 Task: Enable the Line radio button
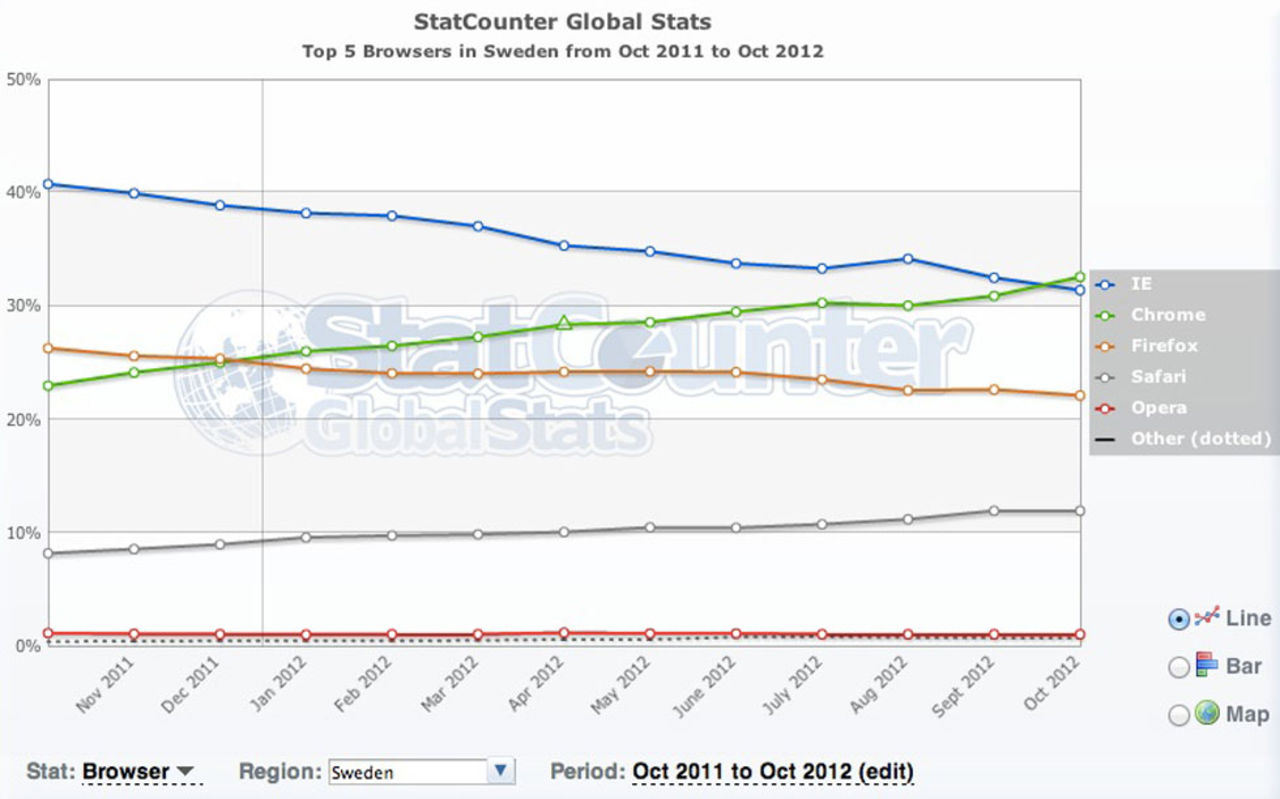(x=1180, y=618)
